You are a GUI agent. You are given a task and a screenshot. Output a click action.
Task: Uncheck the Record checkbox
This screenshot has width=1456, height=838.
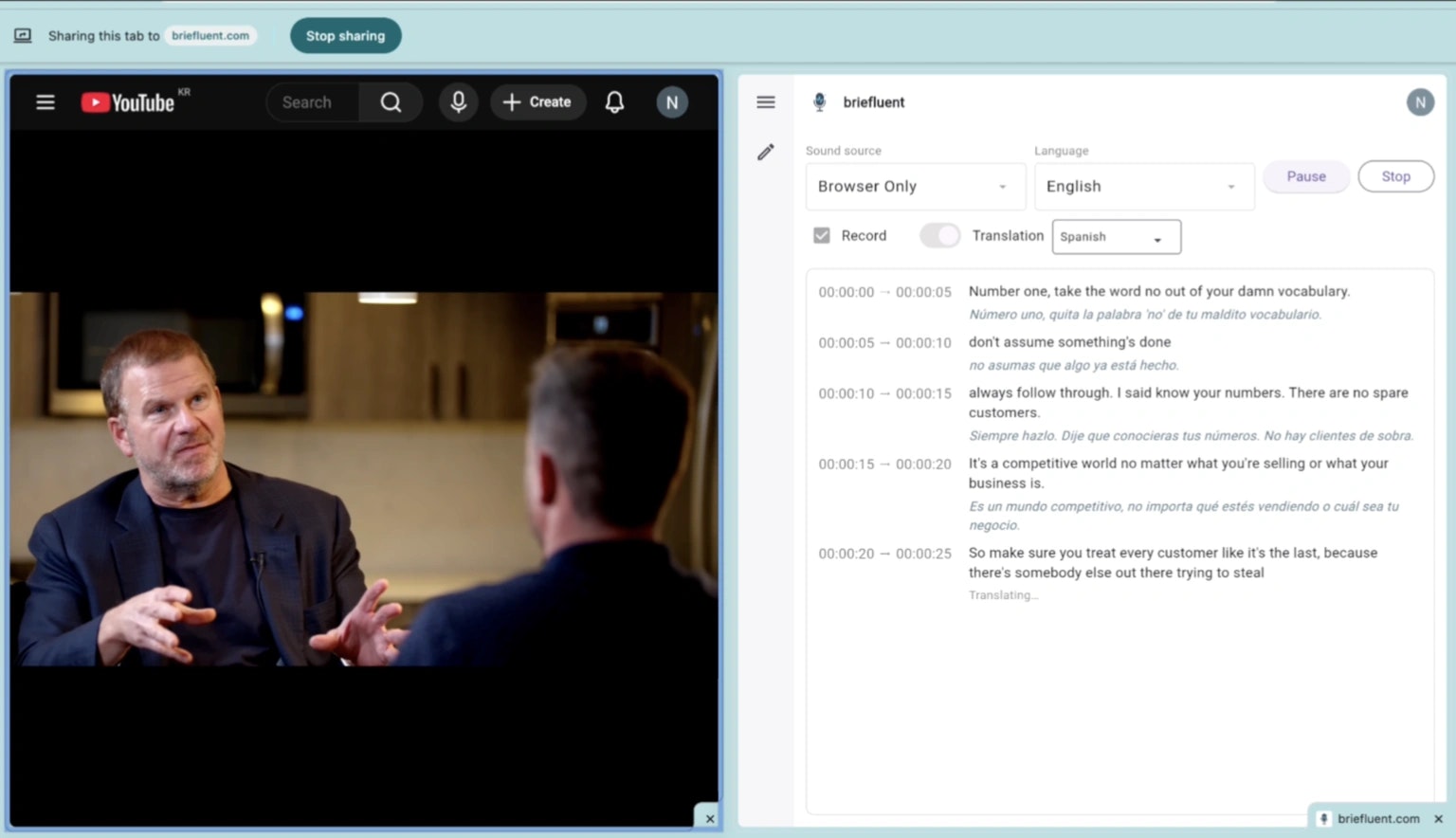[x=821, y=235]
